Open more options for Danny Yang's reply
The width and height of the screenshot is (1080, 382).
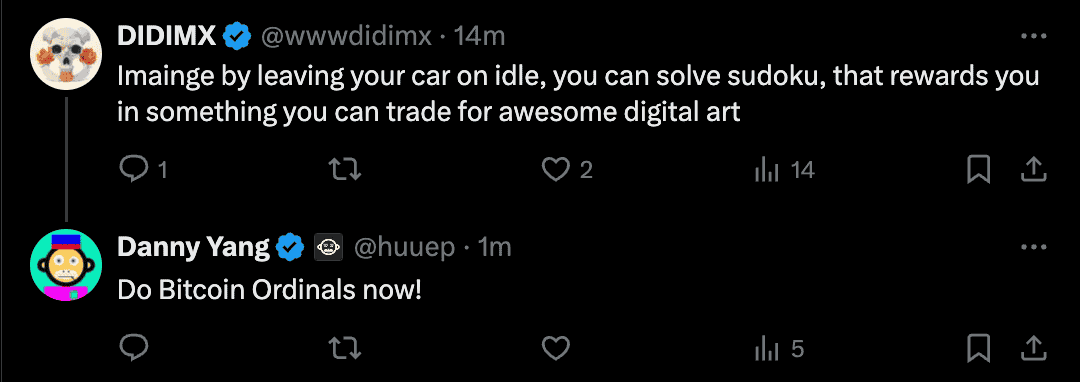coord(1033,248)
